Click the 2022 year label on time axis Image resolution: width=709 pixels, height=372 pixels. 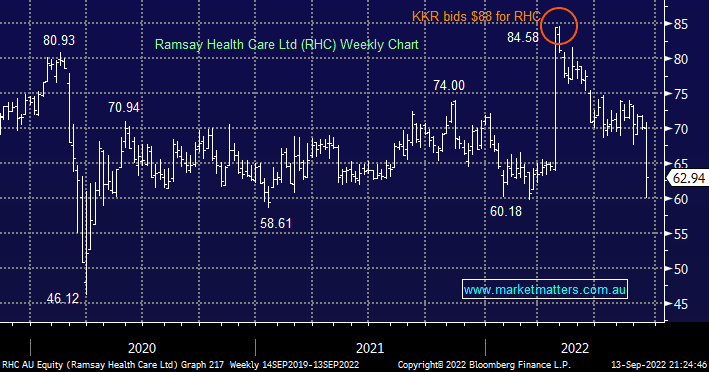tap(575, 348)
